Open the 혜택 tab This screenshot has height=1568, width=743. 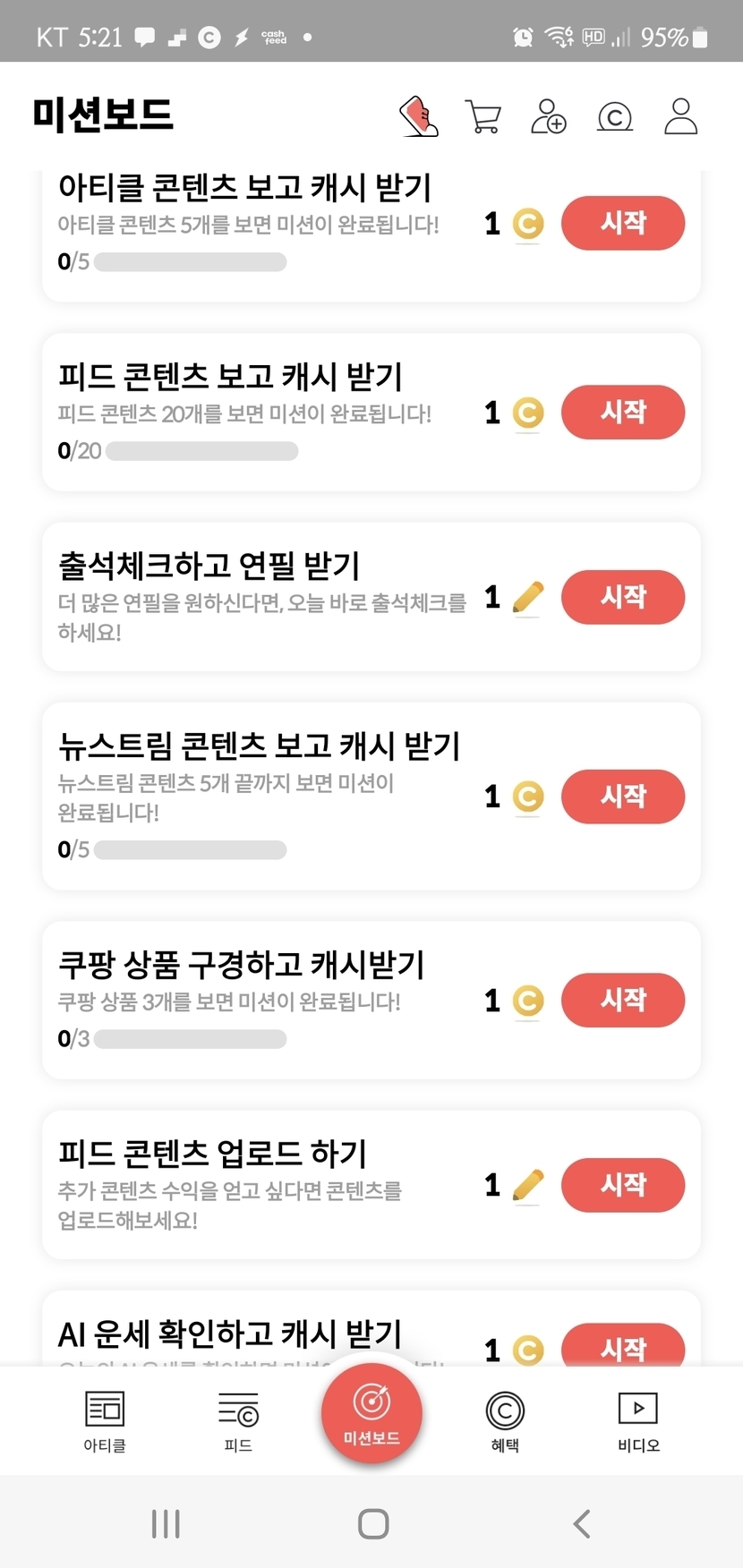pos(505,1420)
